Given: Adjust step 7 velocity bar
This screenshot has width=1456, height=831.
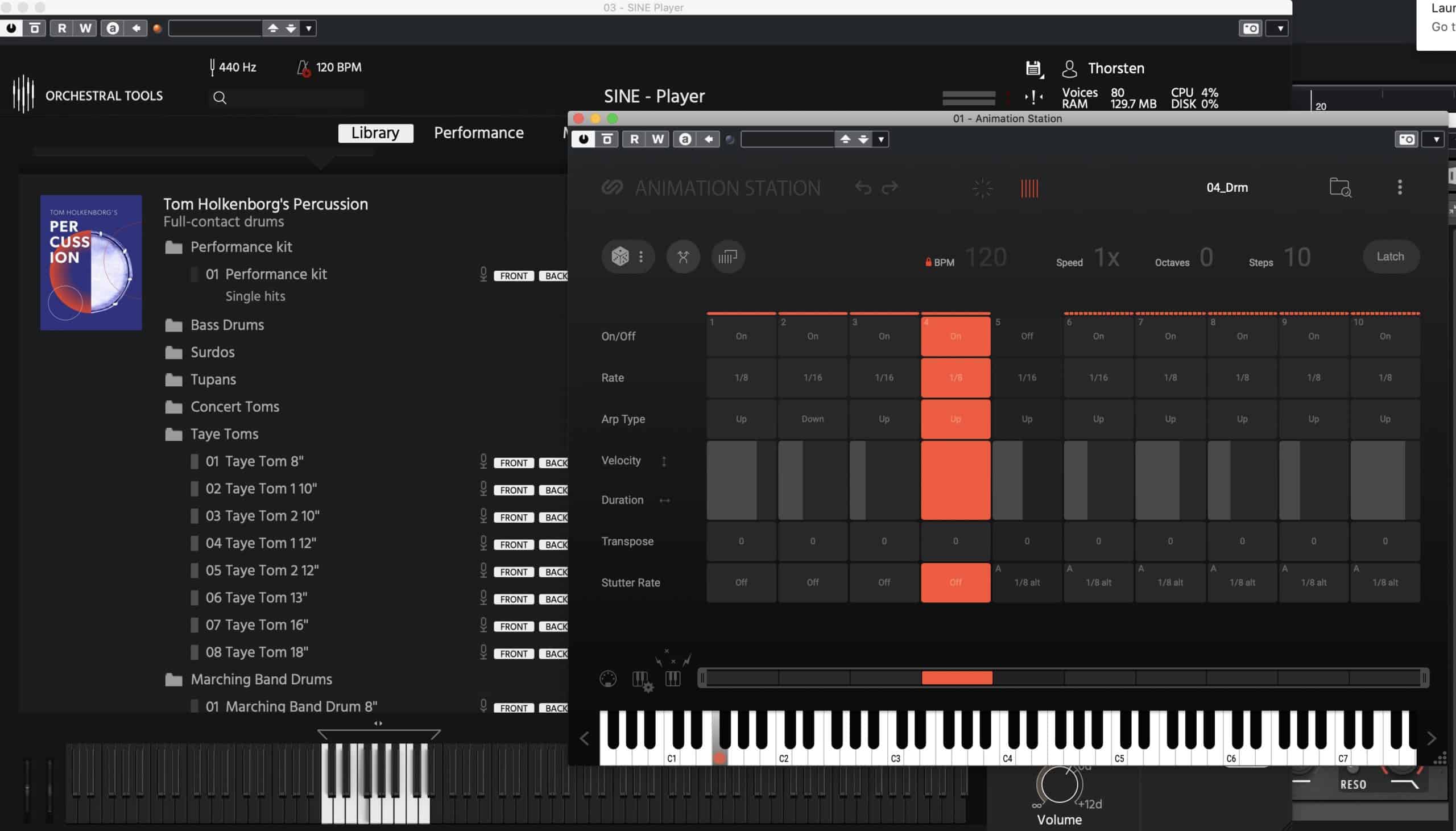Looking at the screenshot, I should point(1170,480).
